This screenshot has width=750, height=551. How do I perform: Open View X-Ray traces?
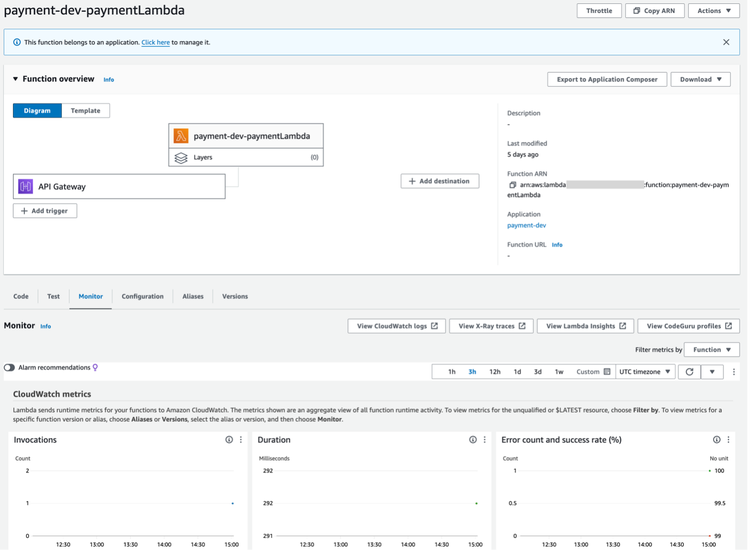[491, 326]
